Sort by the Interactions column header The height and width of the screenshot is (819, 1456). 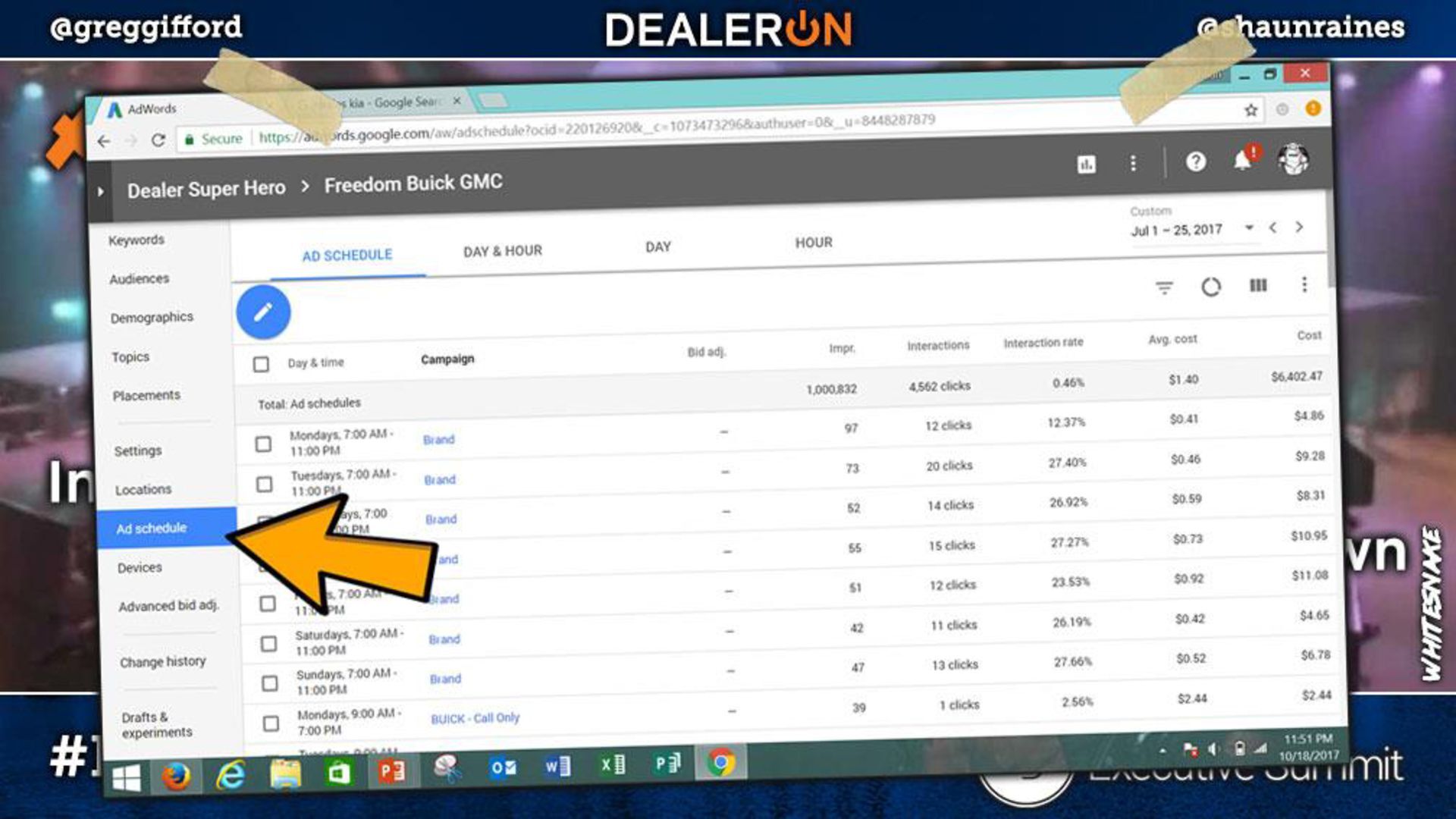[x=938, y=346]
